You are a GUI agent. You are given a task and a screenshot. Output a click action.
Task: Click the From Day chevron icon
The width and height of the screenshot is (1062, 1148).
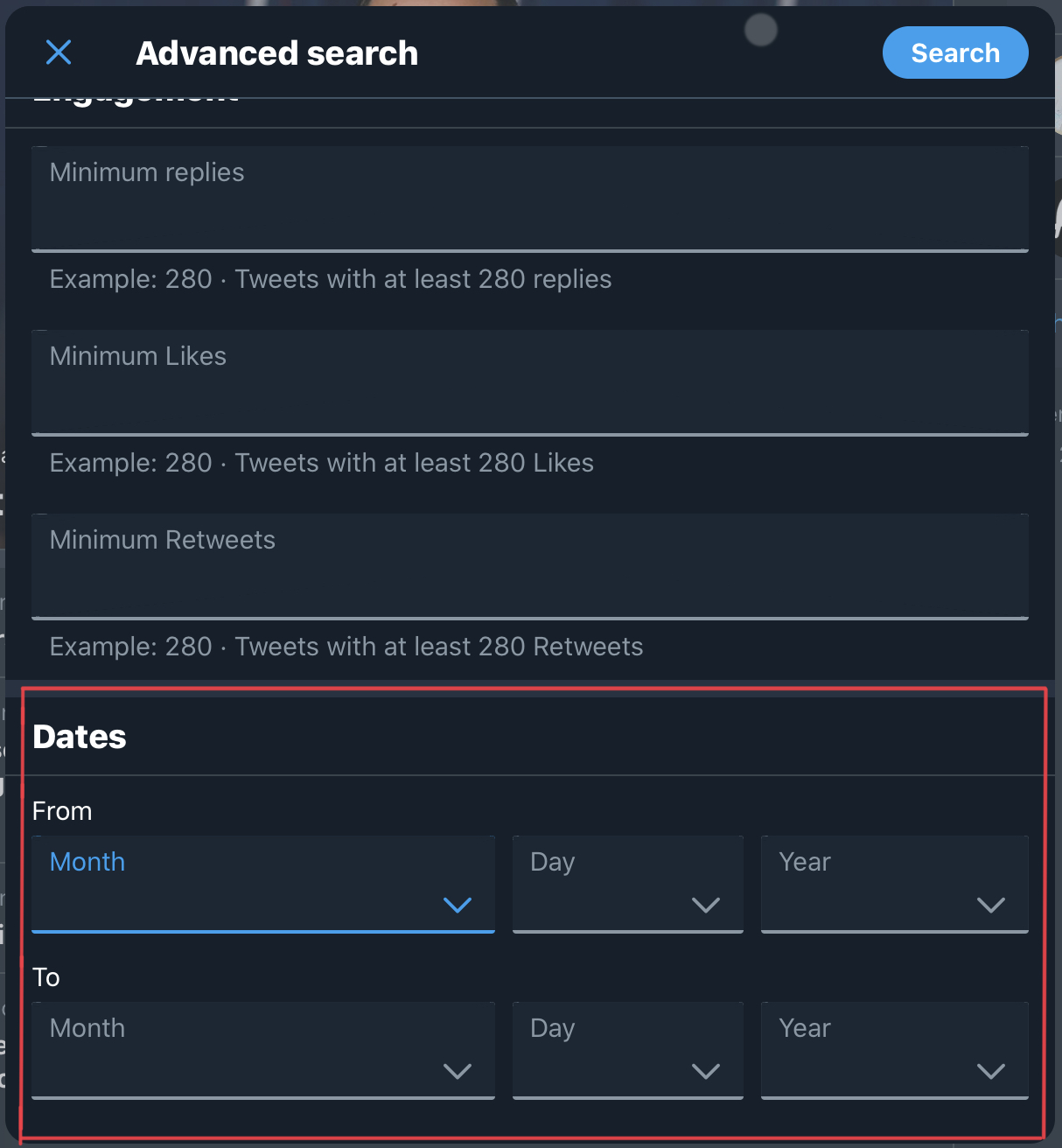[x=706, y=906]
